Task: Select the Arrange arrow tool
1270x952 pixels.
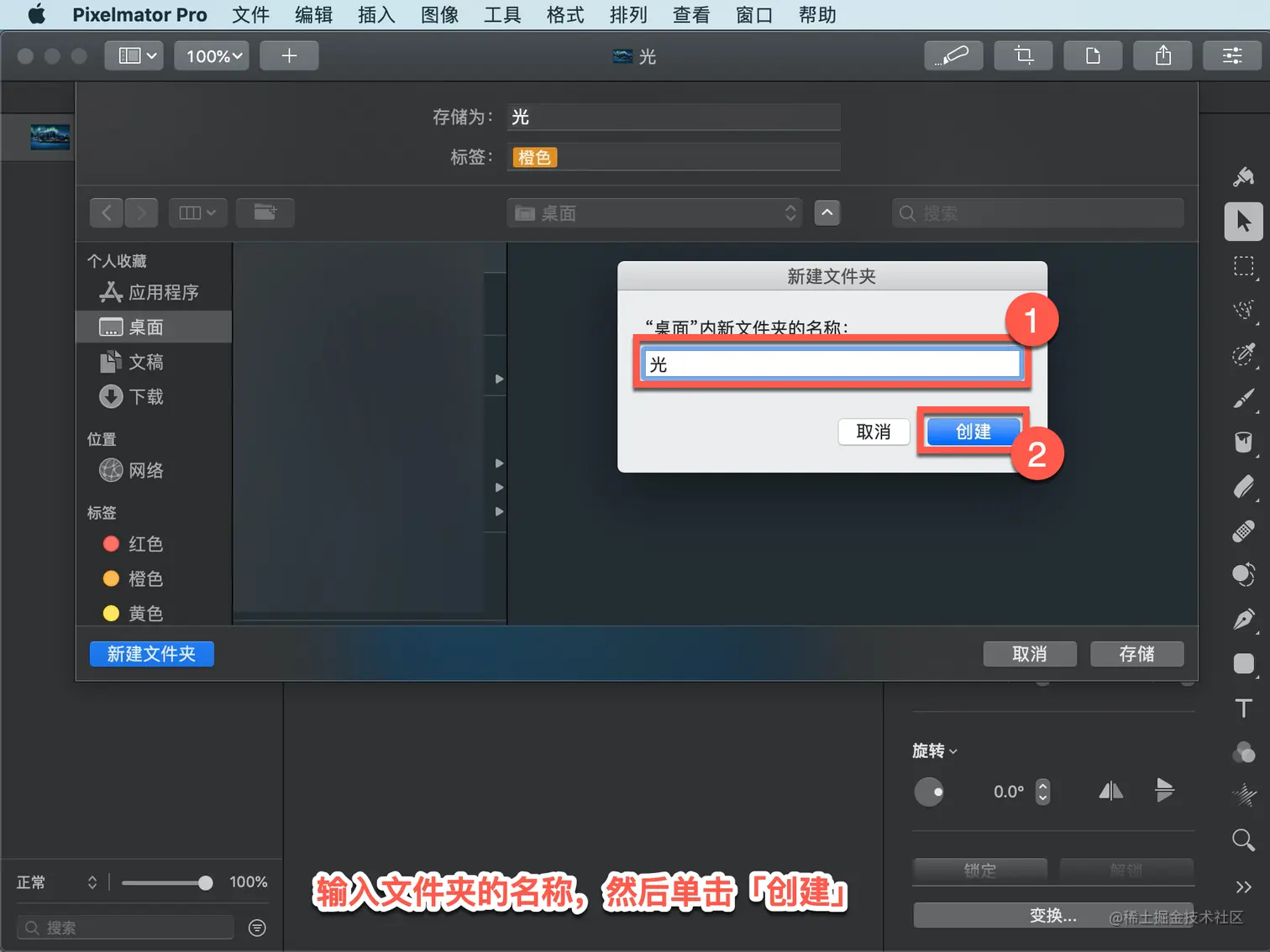Action: point(1244,222)
